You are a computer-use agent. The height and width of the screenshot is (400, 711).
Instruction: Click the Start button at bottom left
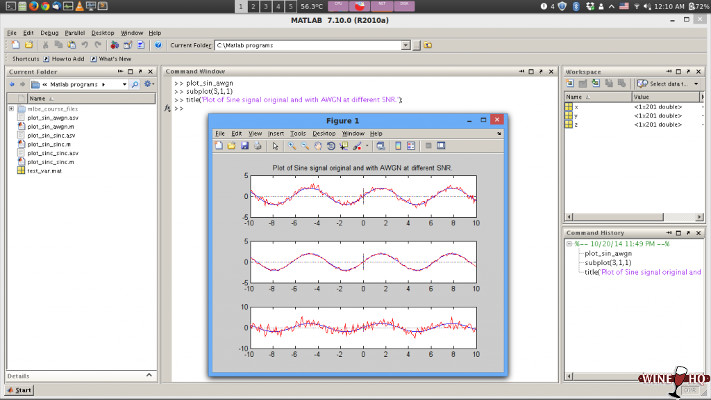(x=19, y=390)
